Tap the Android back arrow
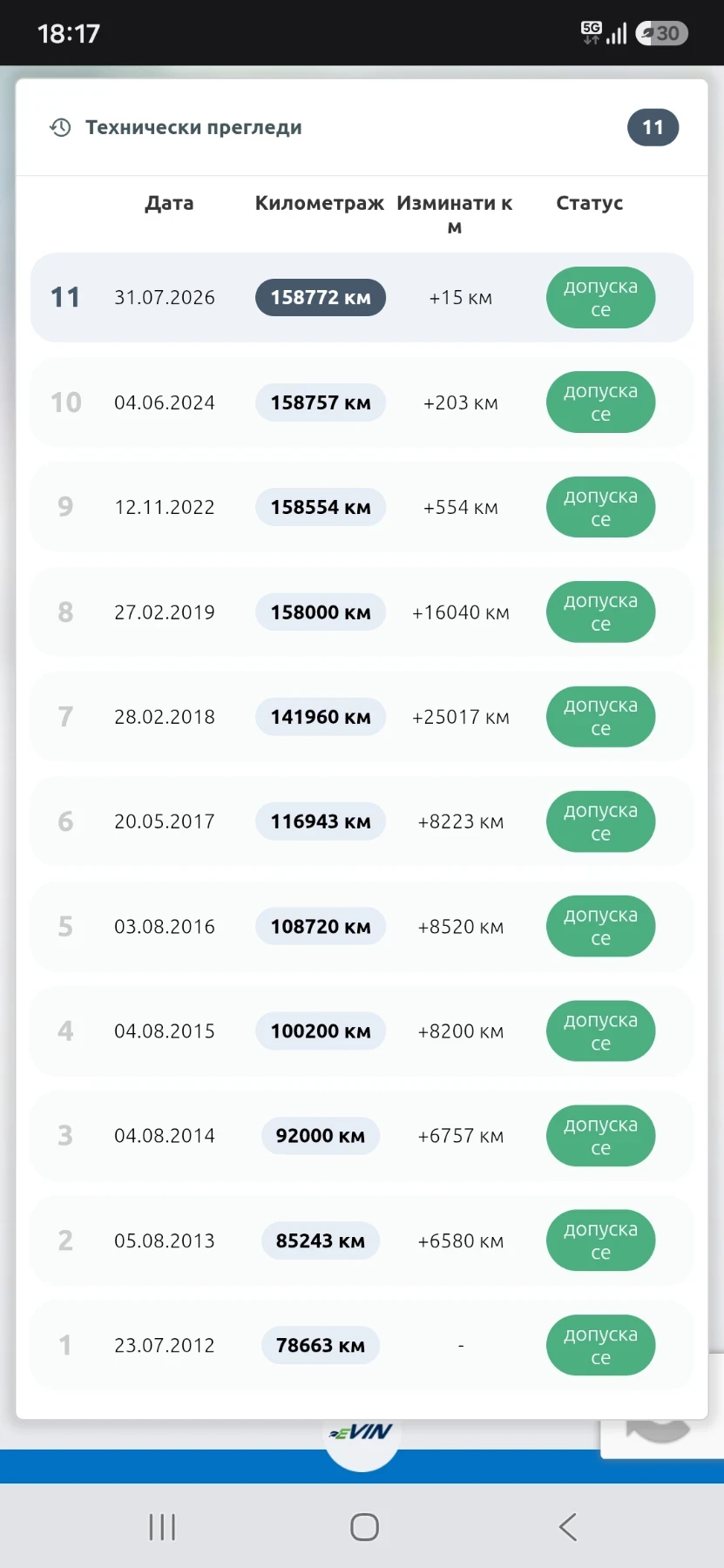This screenshot has height=1568, width=724. click(568, 1526)
